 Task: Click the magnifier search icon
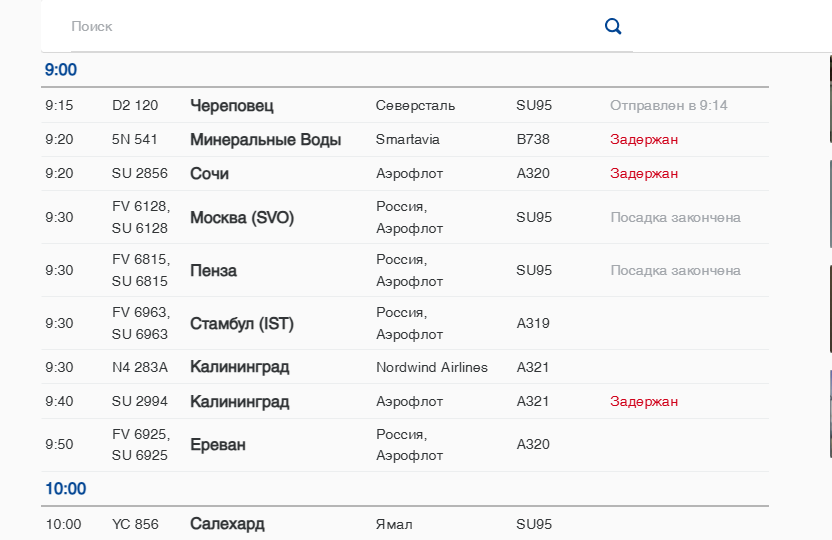pyautogui.click(x=613, y=26)
